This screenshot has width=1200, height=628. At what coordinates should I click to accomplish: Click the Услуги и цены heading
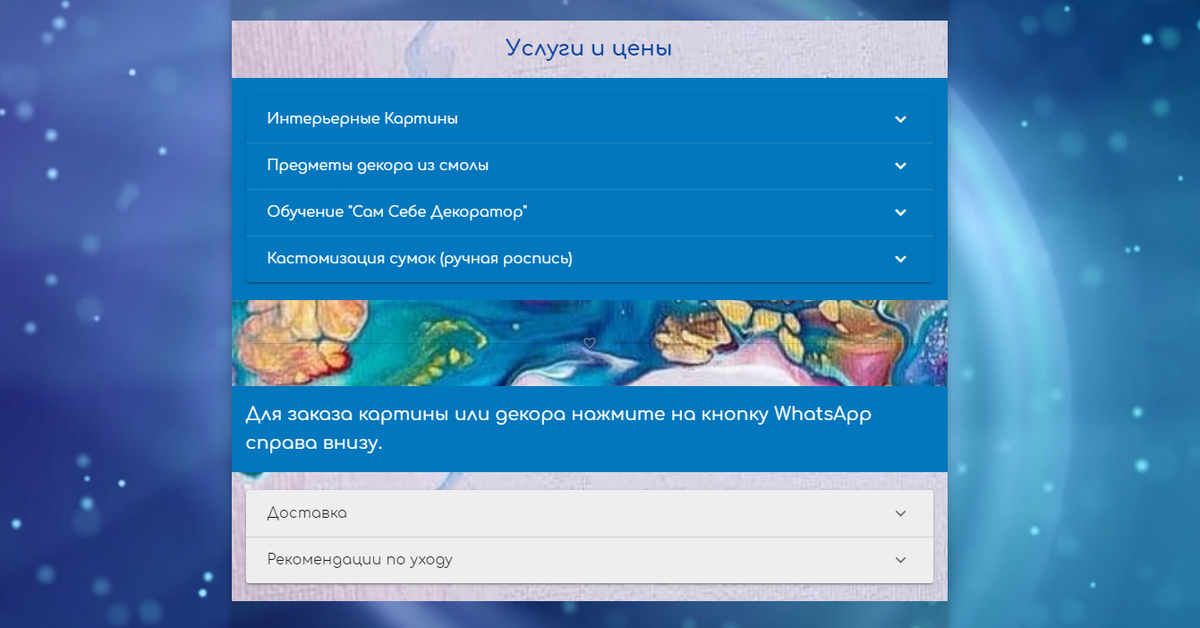[x=588, y=48]
